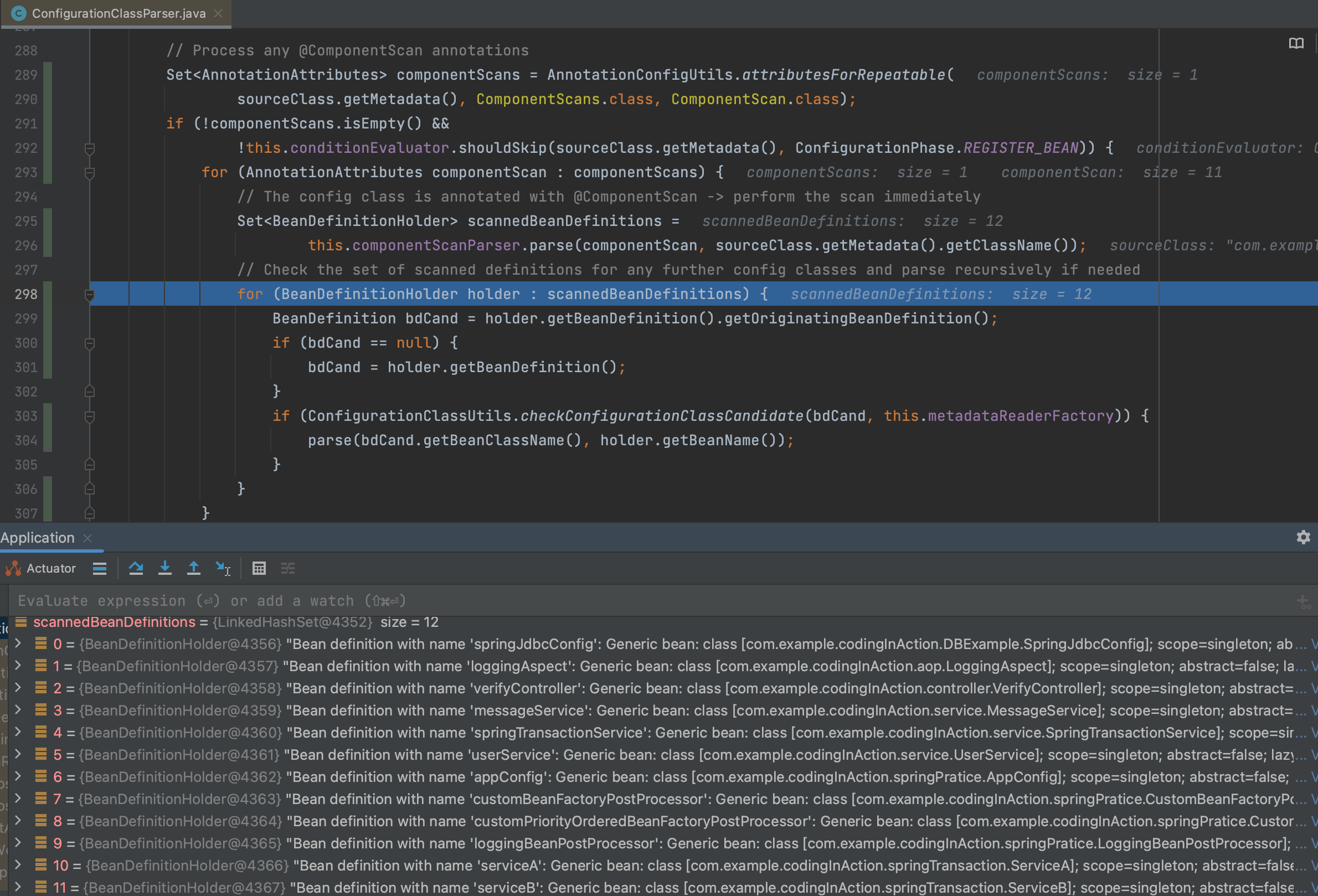1318x896 pixels.
Task: Click the Trace Current Stream Chain icon
Action: point(288,568)
